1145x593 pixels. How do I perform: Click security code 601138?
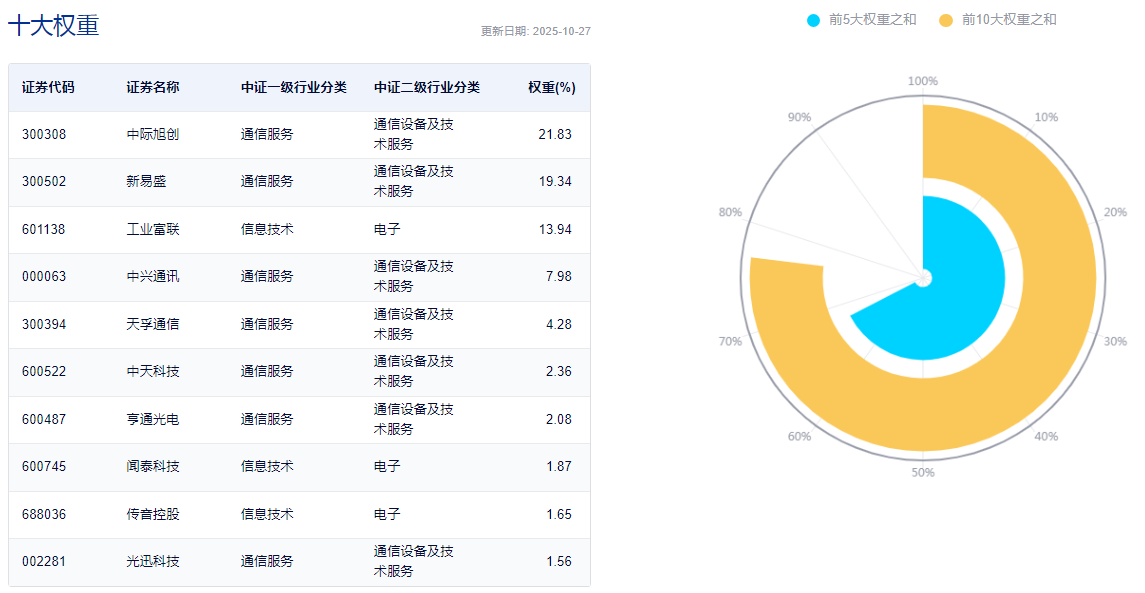coord(44,229)
